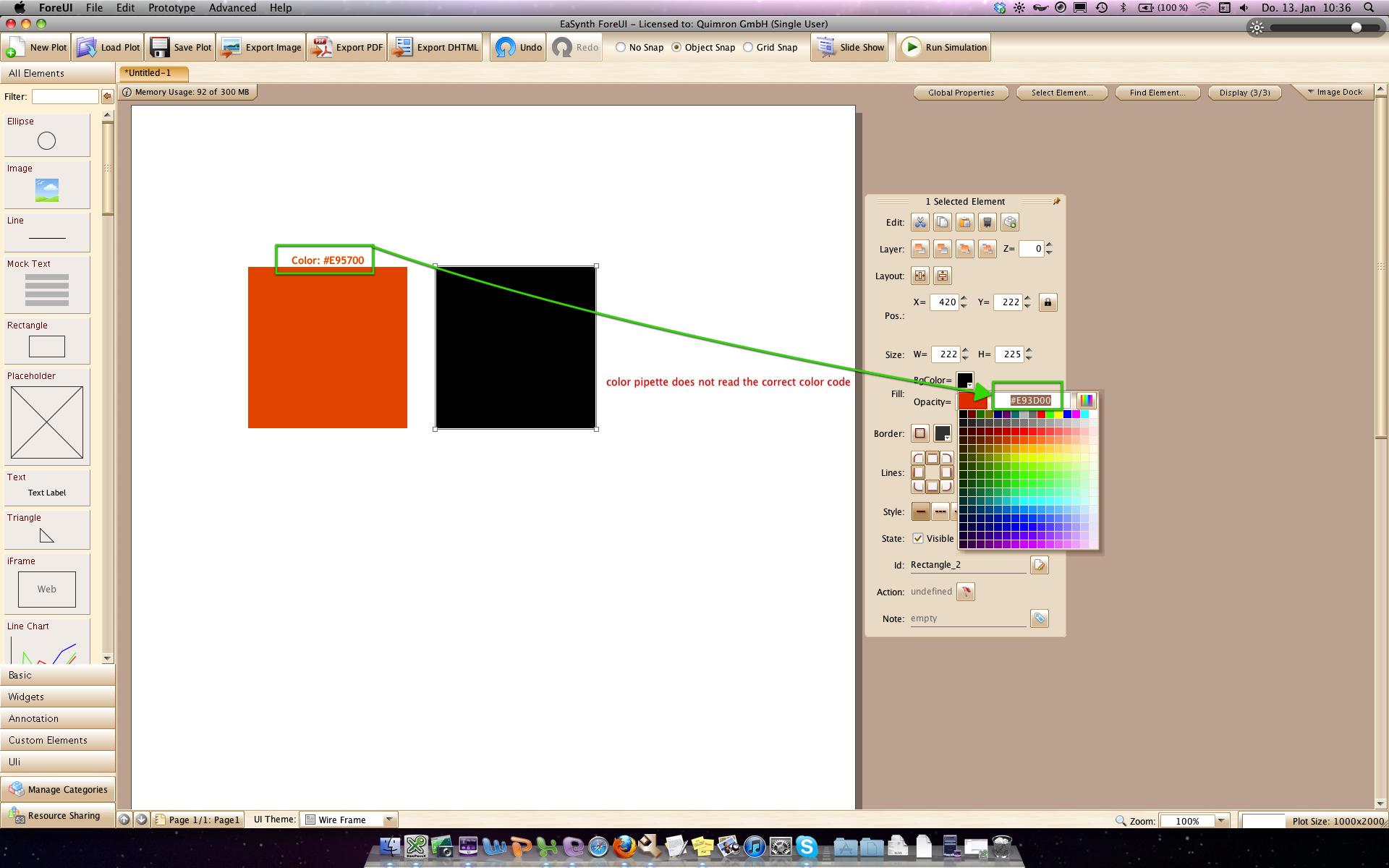Open the rainbow color chooser icon
The image size is (1389, 868).
(1086, 401)
